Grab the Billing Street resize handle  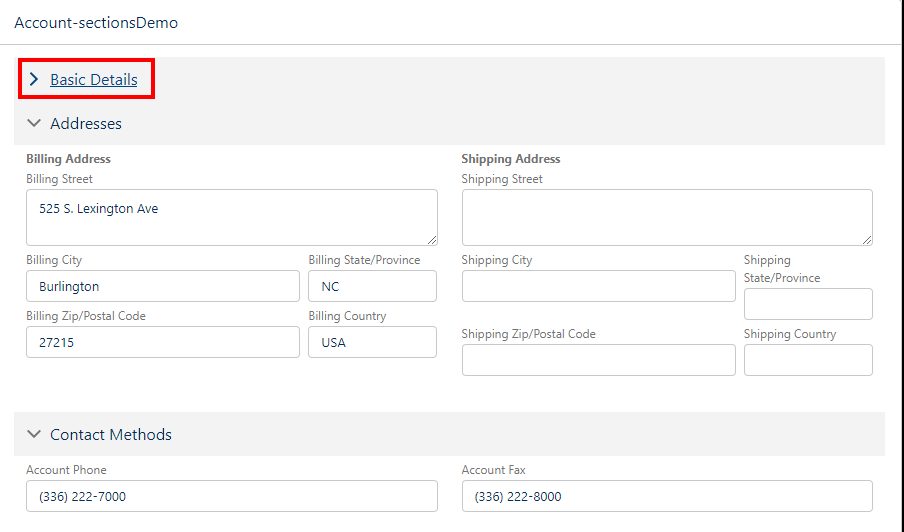pyautogui.click(x=432, y=240)
